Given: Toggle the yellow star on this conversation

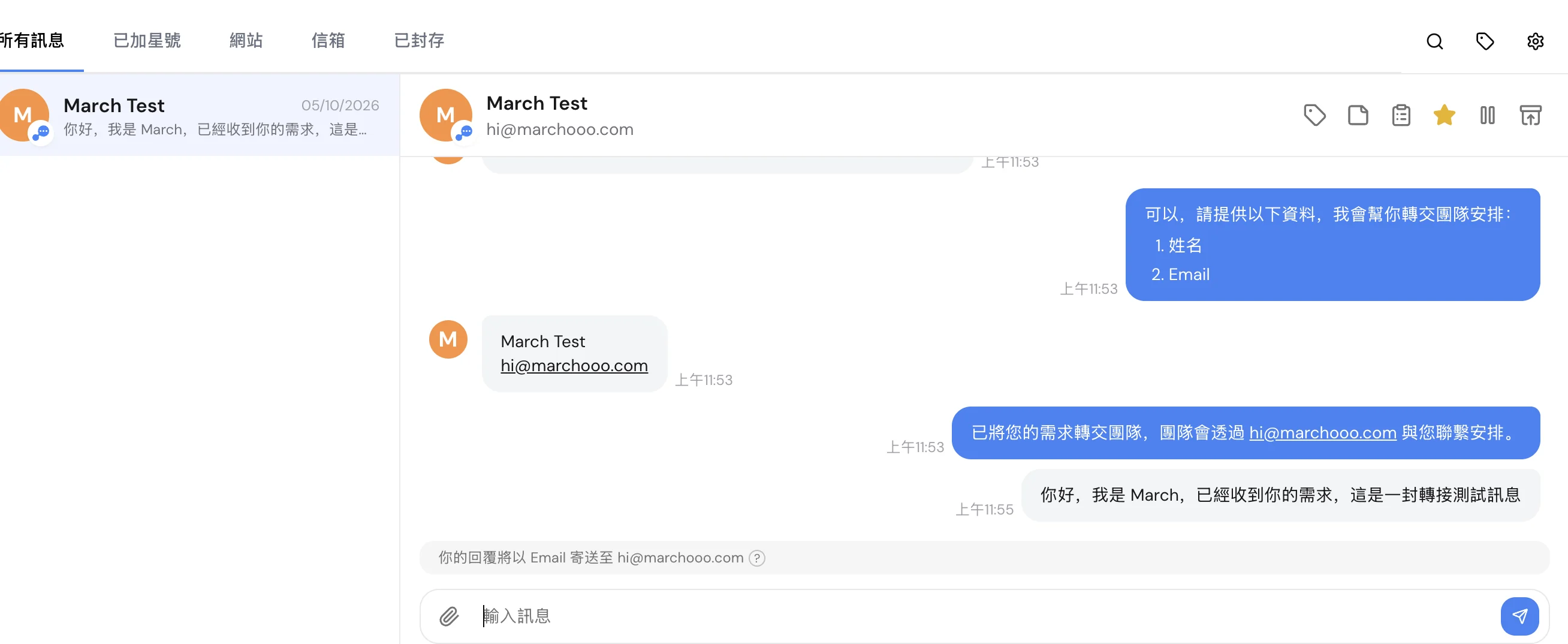Looking at the screenshot, I should coord(1445,115).
